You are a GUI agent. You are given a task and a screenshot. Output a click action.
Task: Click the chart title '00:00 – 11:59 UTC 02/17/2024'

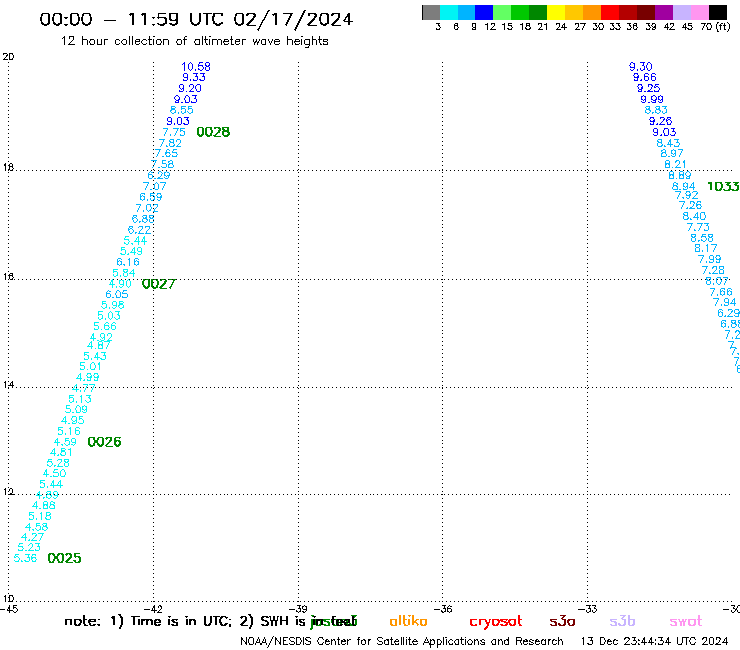tap(196, 19)
